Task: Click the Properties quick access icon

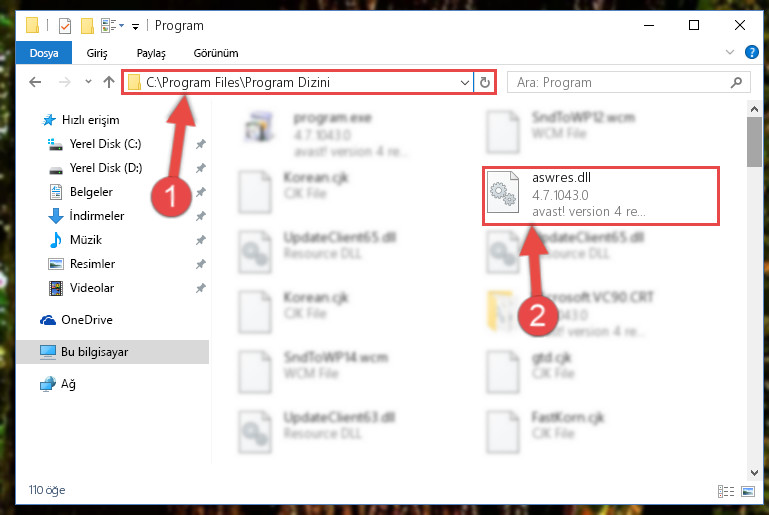Action: (x=64, y=26)
